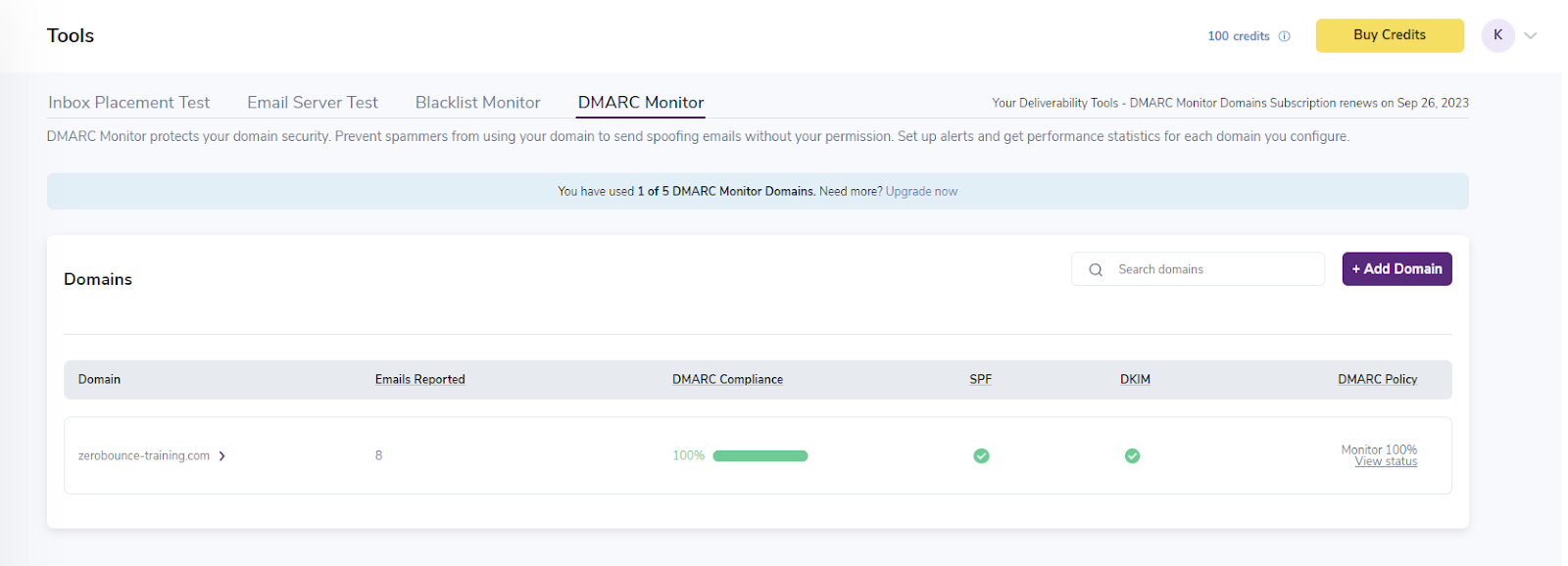The image size is (1568, 566).
Task: Click the Buy Credits button
Action: (1390, 35)
